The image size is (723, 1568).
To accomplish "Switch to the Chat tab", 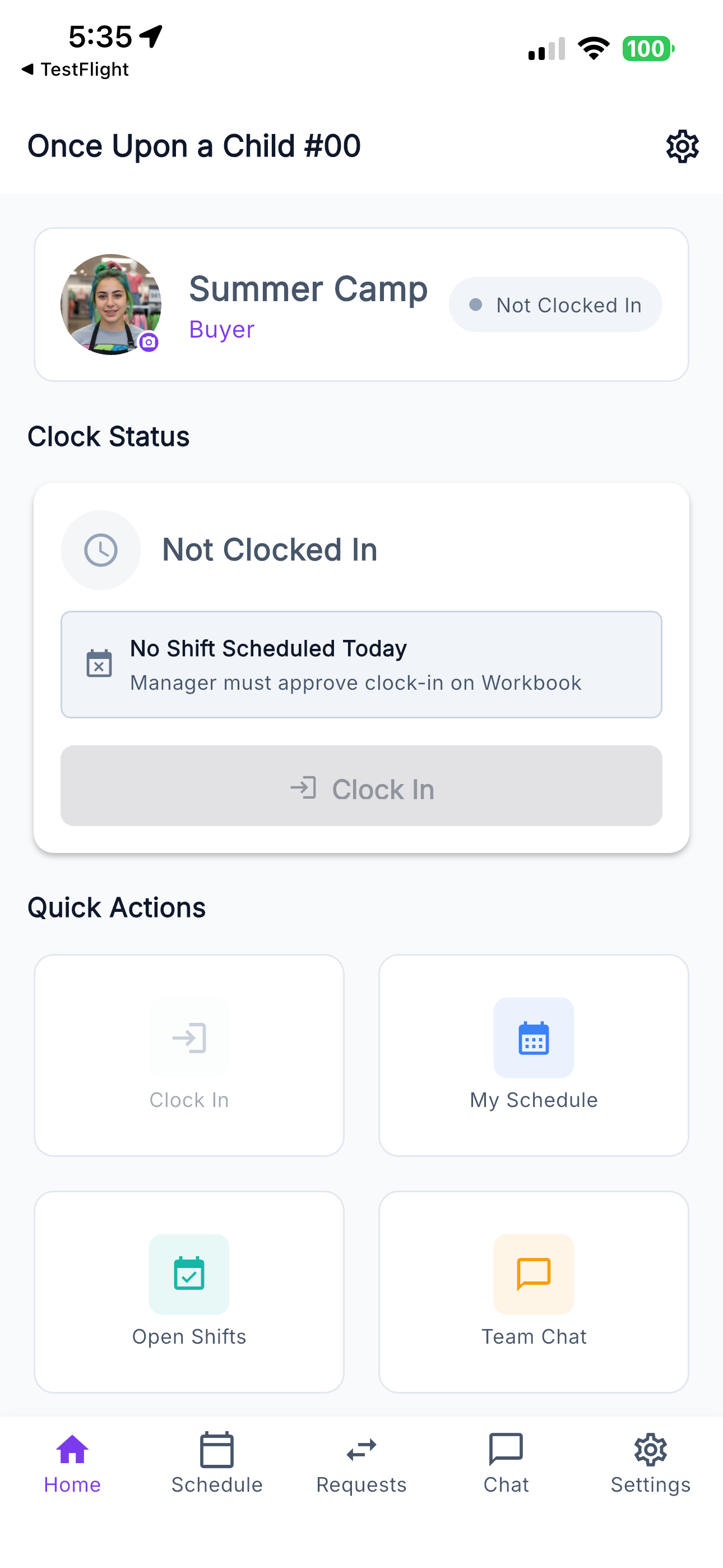I will pos(506,1463).
